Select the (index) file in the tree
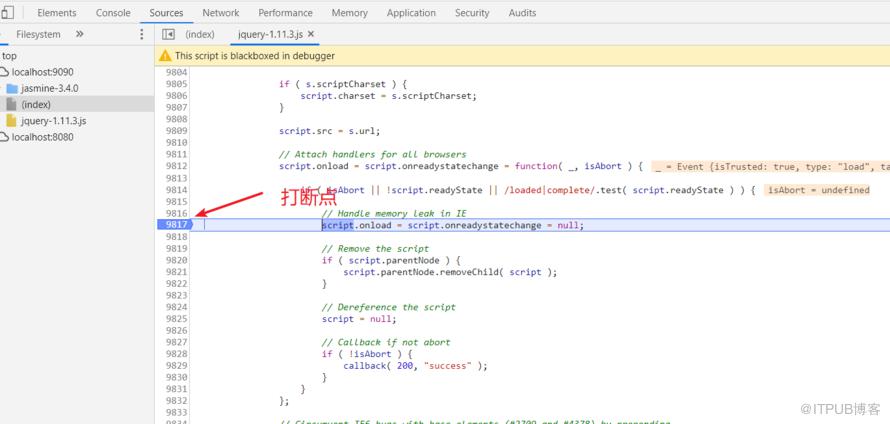Screen dimensions: 890x424 pyautogui.click(x=36, y=104)
